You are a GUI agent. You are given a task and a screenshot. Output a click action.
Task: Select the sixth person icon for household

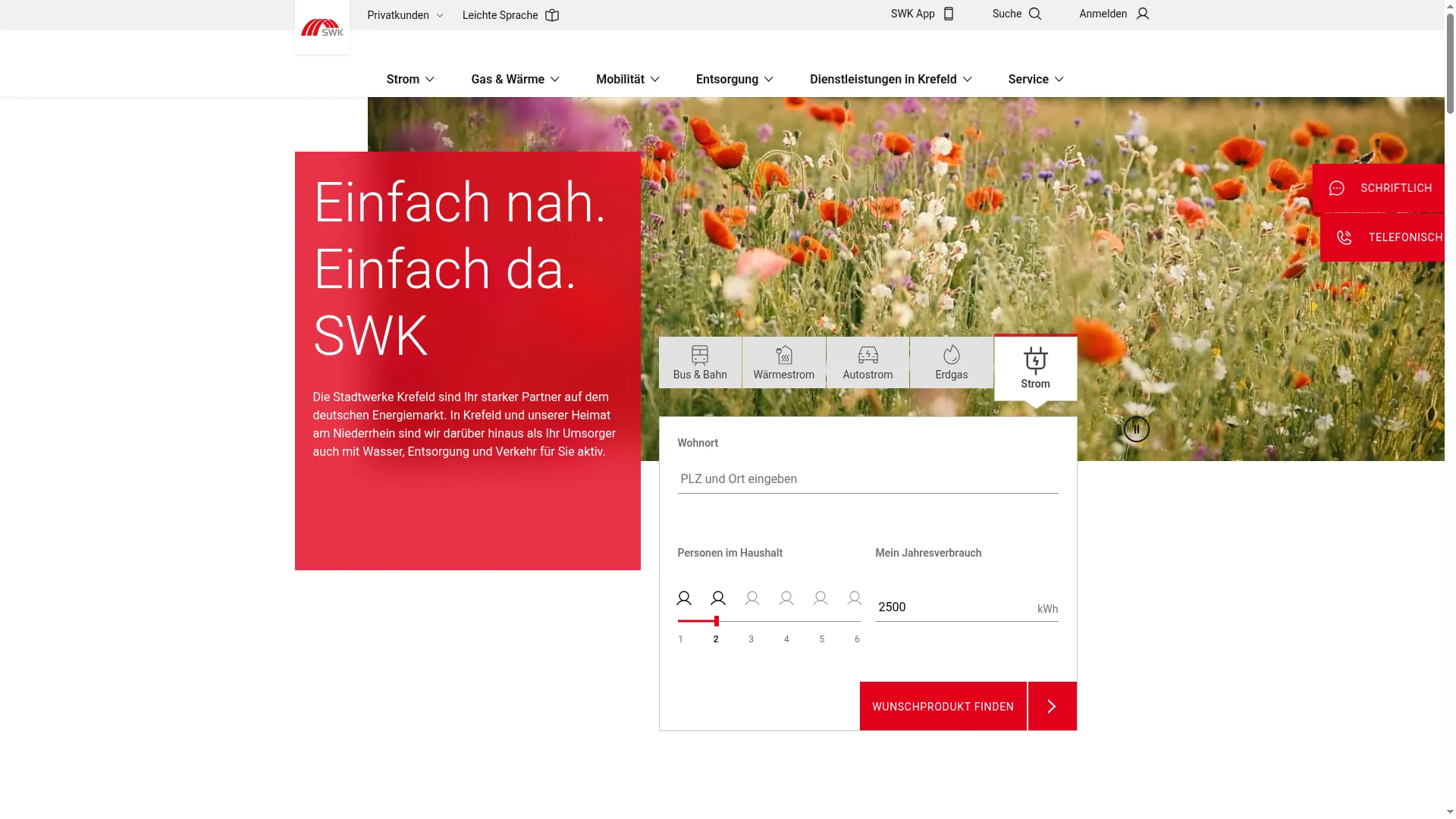click(x=855, y=598)
